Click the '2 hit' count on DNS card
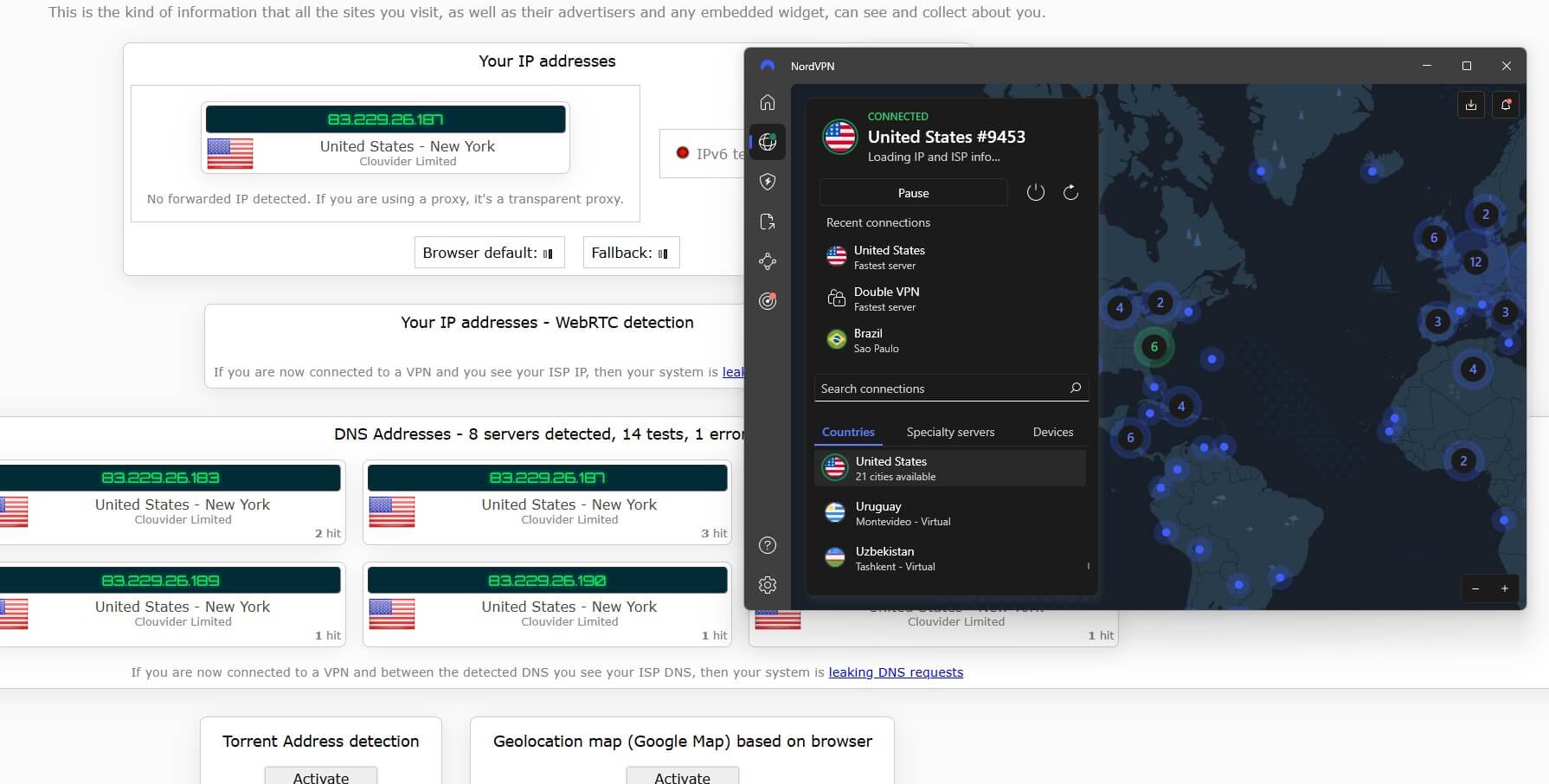 (x=328, y=533)
